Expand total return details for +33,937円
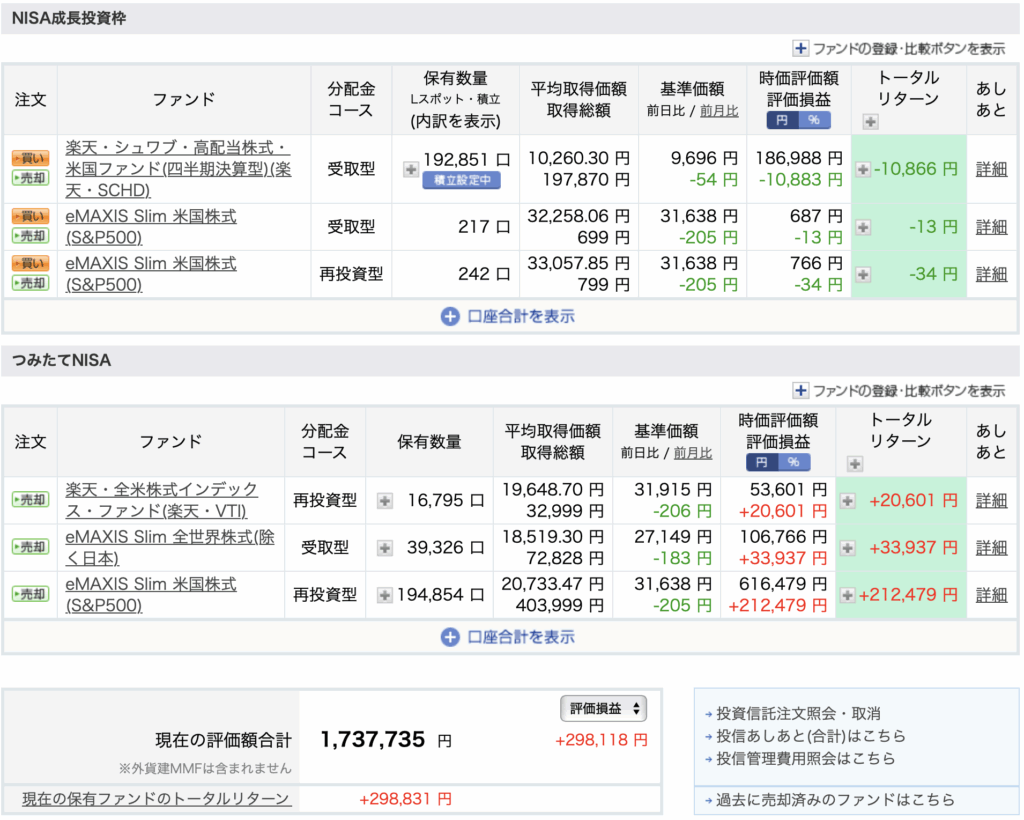Screen dimensions: 1024x820 tap(847, 548)
